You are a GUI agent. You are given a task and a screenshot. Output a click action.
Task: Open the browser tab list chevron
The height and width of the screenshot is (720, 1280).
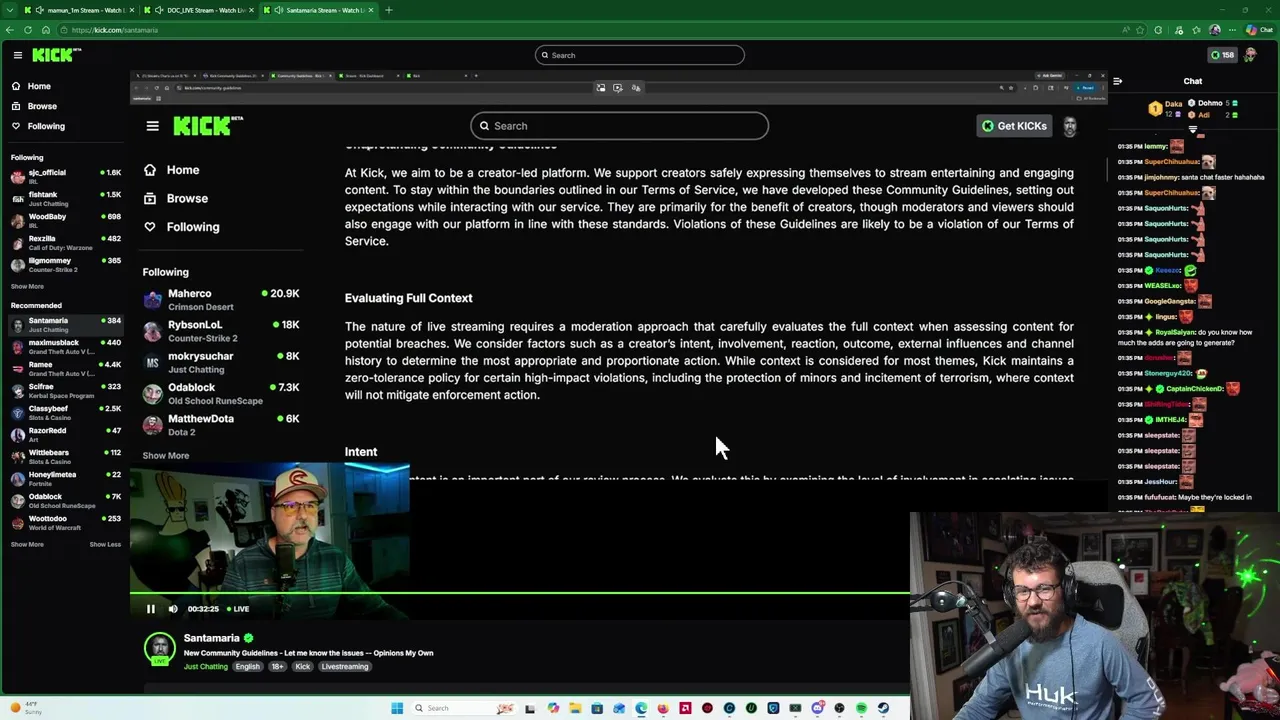click(x=11, y=10)
